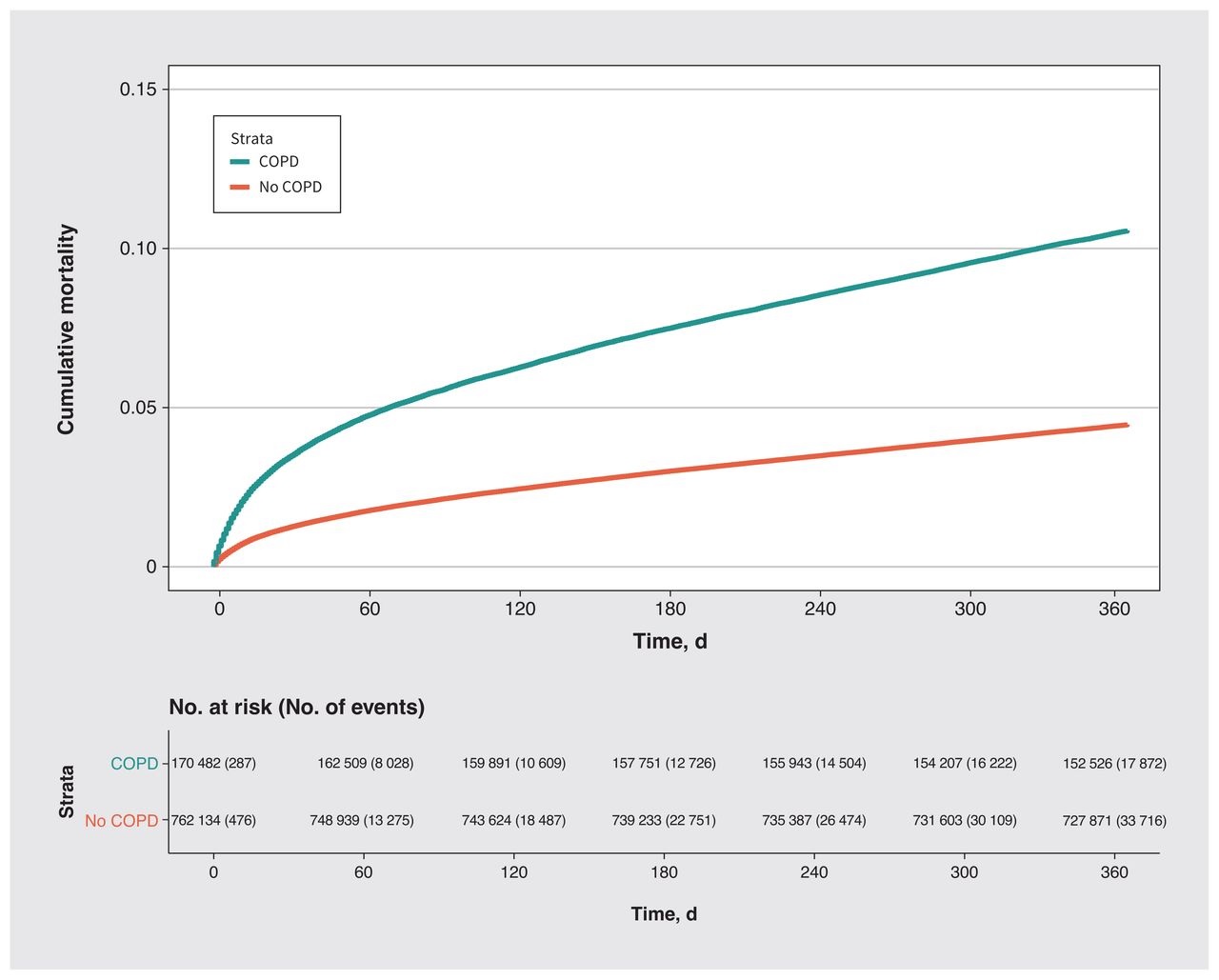Viewport: 1219px width, 980px height.
Task: Click the cell '748 939 (13 275)'
Action: coord(362,821)
